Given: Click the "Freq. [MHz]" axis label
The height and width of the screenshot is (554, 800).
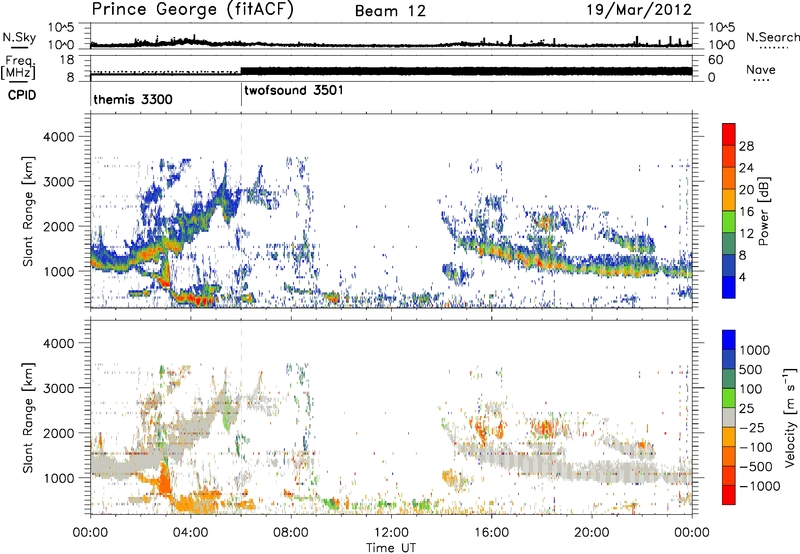Looking at the screenshot, I should coord(19,67).
